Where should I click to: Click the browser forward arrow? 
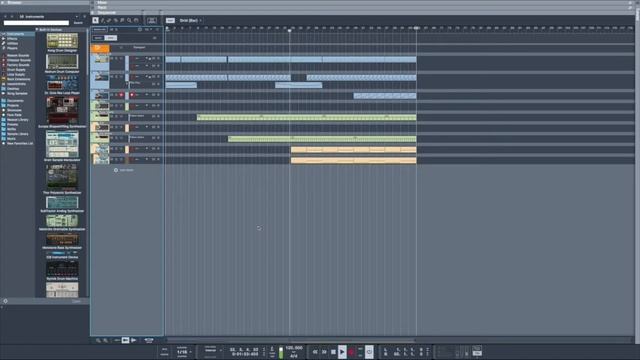(x=12, y=16)
